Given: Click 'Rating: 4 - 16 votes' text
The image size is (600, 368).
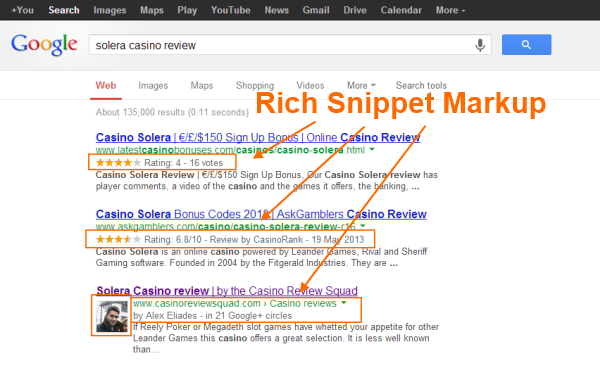Looking at the screenshot, I should click(183, 163).
